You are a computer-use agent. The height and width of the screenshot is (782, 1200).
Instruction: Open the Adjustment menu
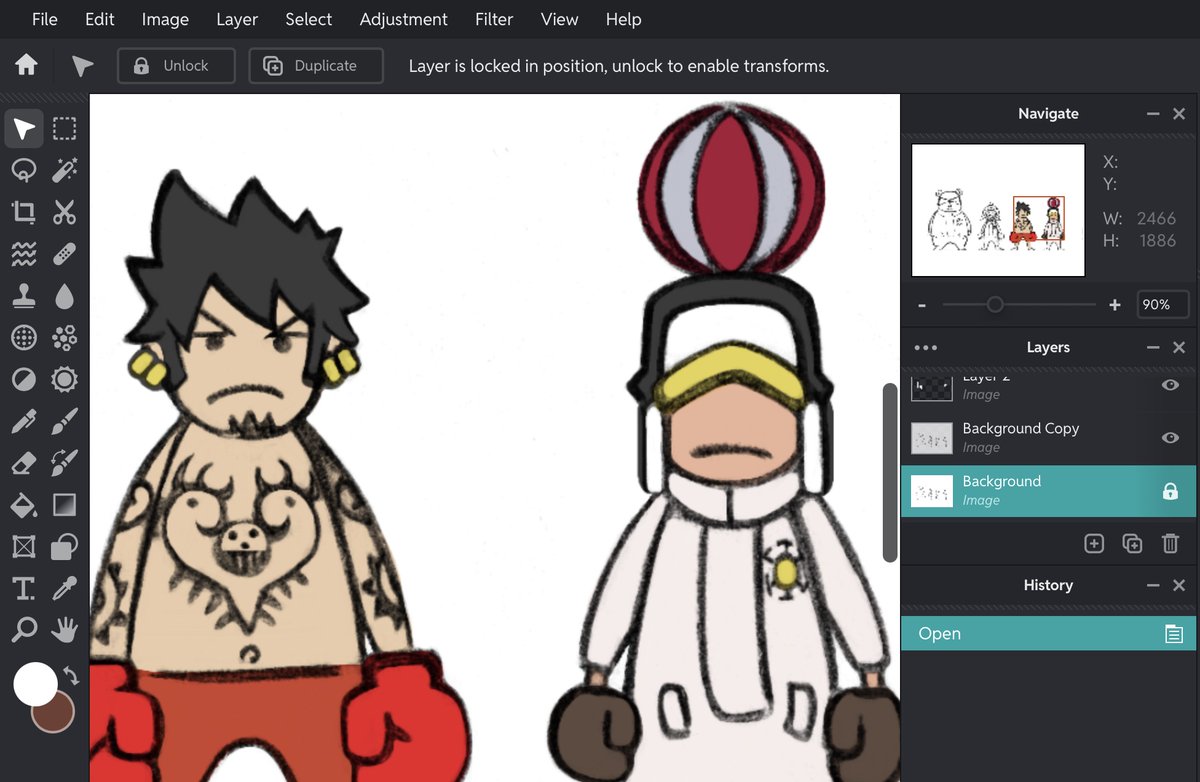(404, 19)
